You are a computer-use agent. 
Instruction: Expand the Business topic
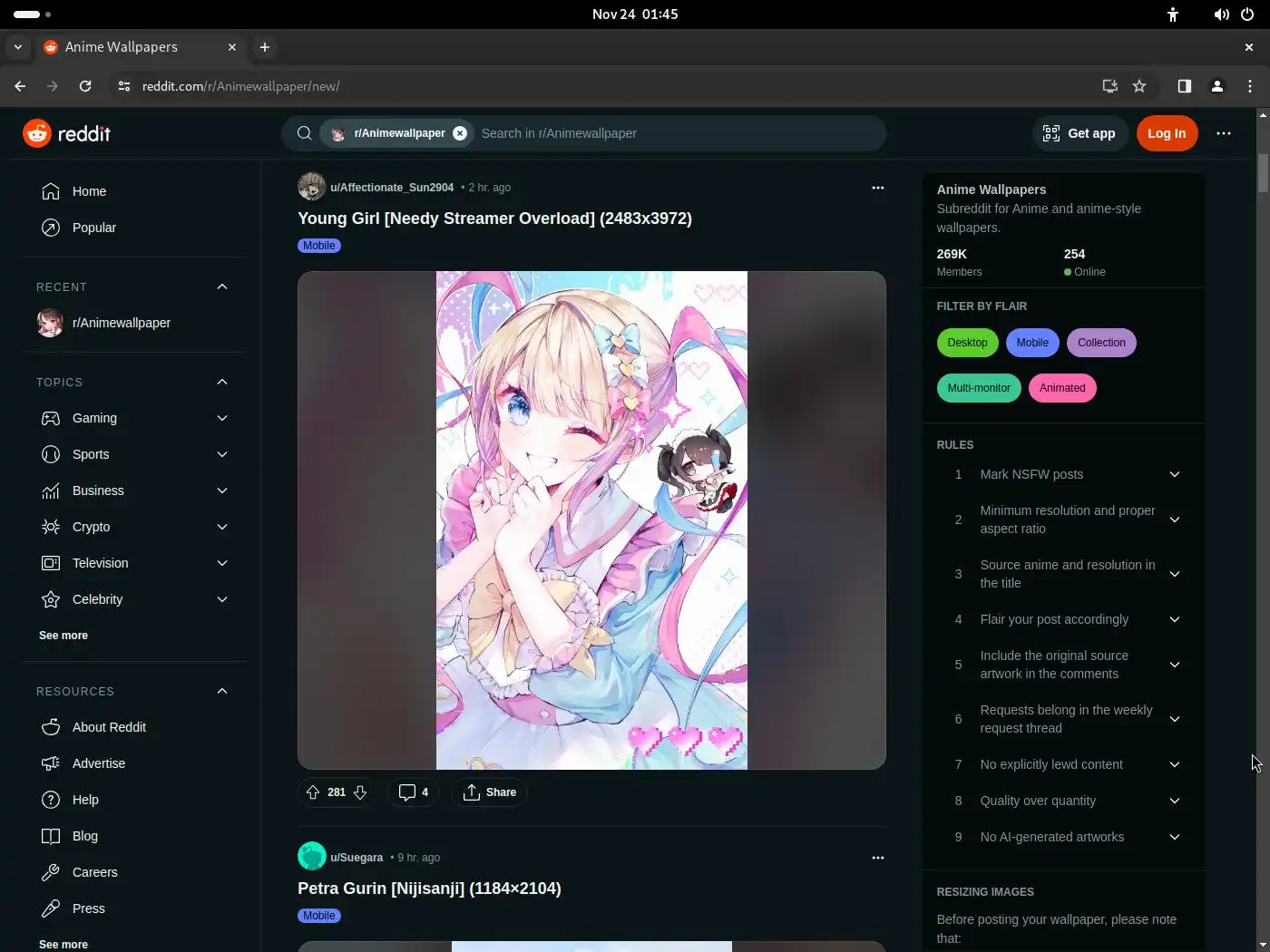click(x=222, y=491)
